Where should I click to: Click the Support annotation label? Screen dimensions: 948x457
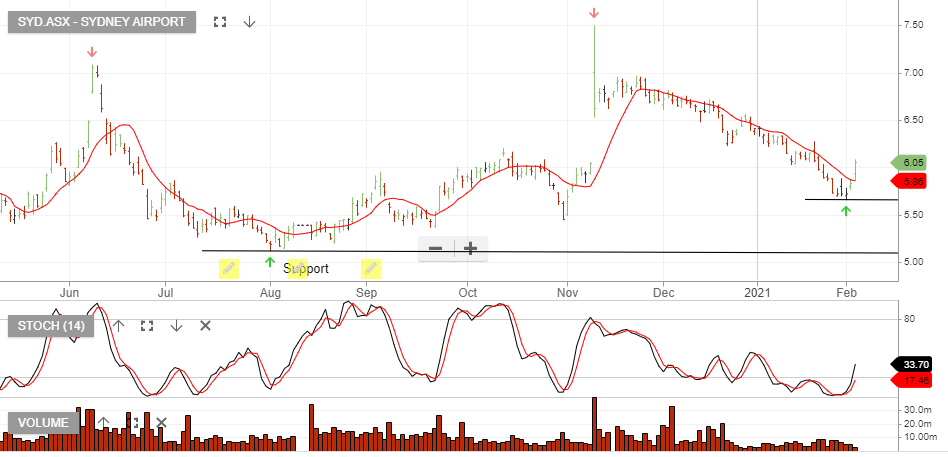pyautogui.click(x=306, y=268)
